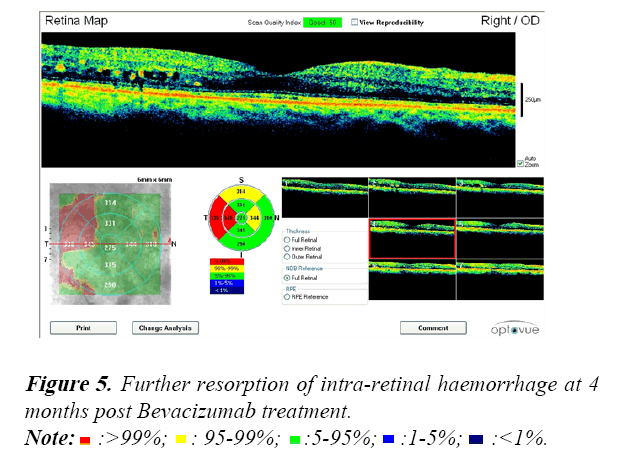Screen dimensions: 623x460
Task: Click the bottom-left B-scan thumbnail
Action: (x=325, y=282)
